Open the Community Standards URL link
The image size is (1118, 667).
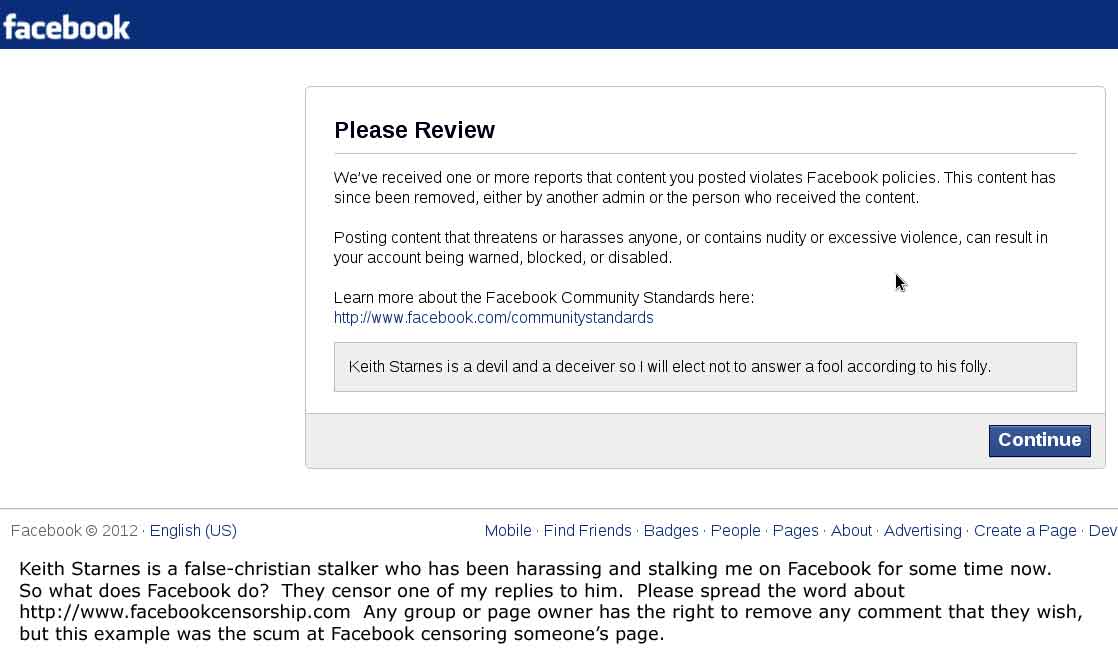(x=493, y=317)
